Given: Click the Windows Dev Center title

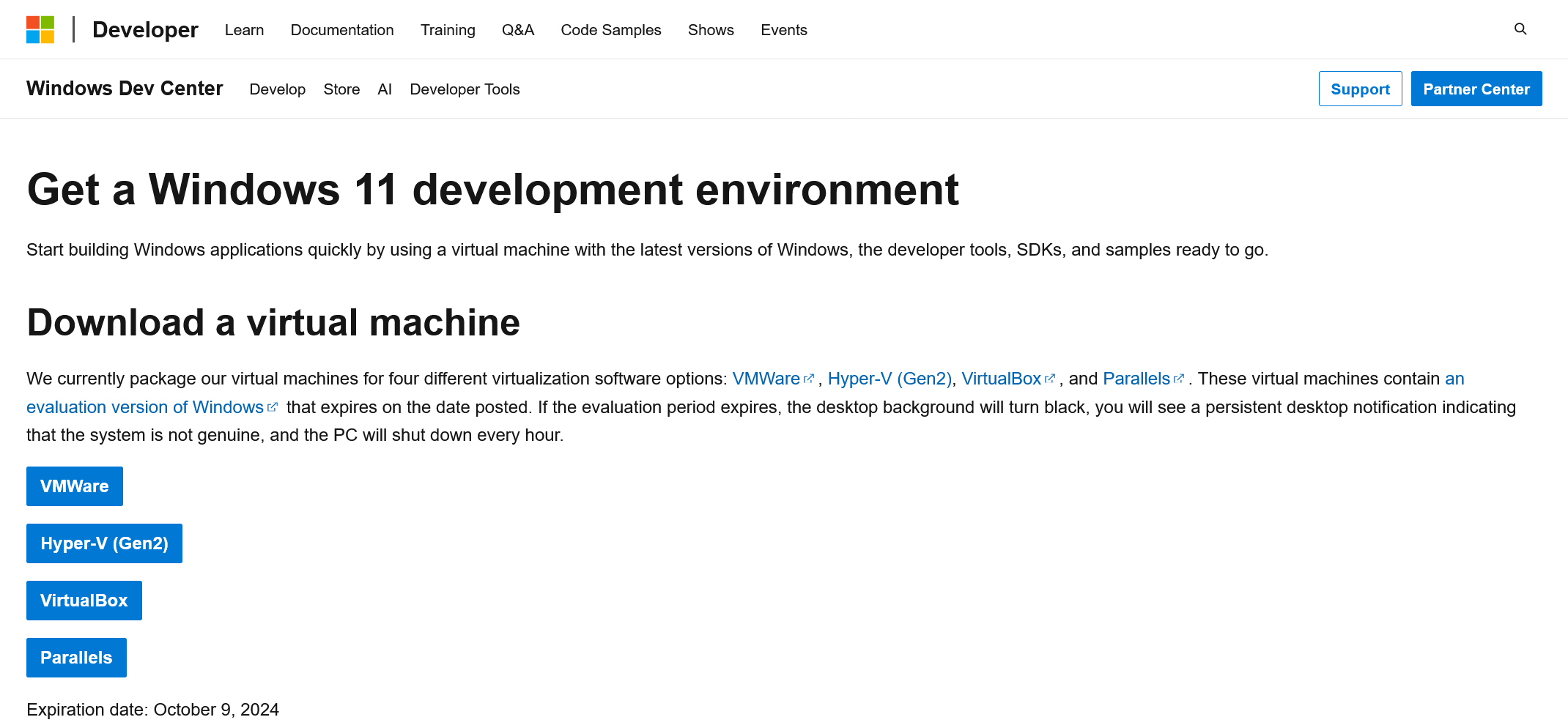Looking at the screenshot, I should (125, 89).
